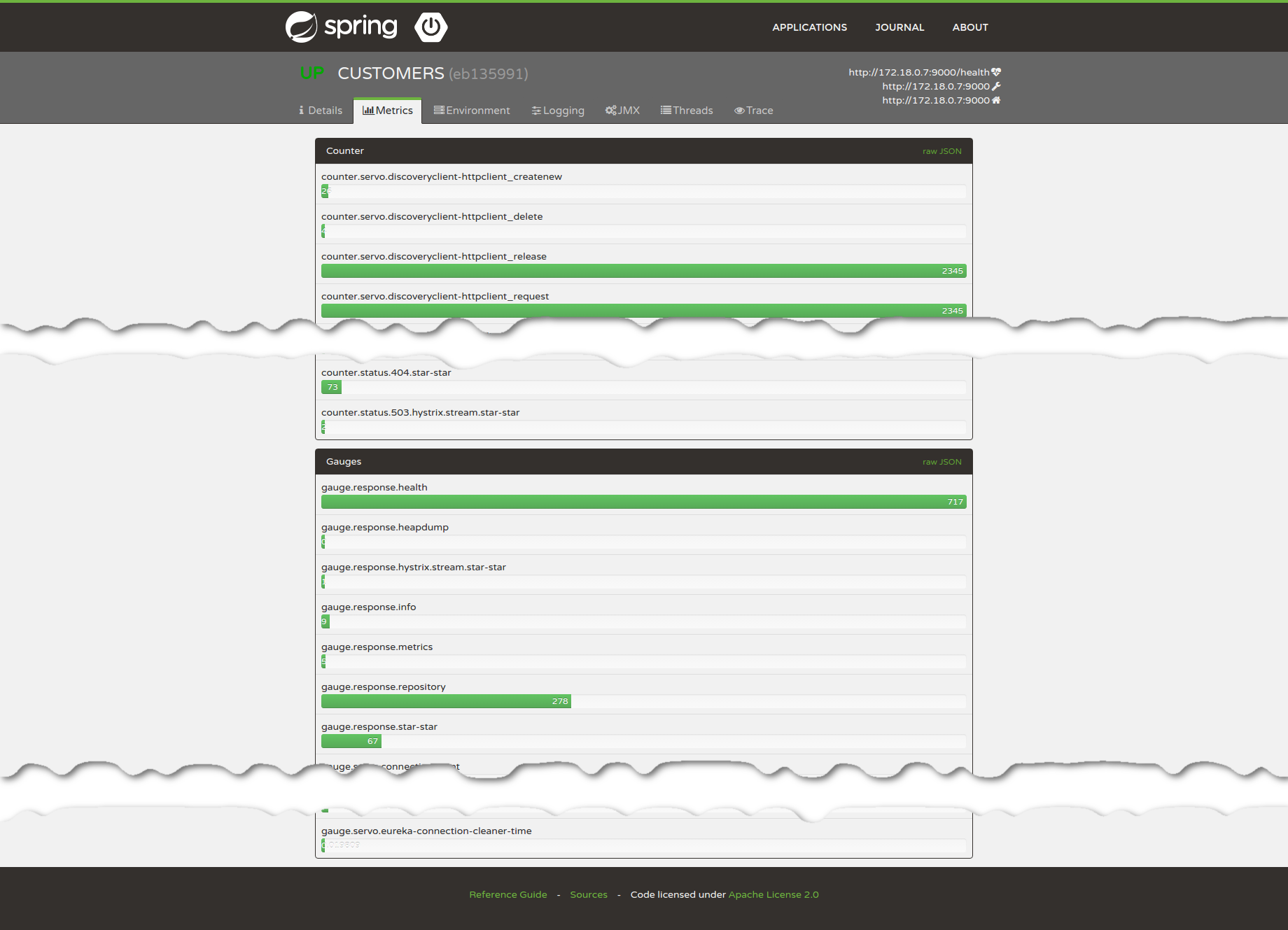Click the Reference Guide footer link
This screenshot has width=1288, height=930.
click(508, 894)
